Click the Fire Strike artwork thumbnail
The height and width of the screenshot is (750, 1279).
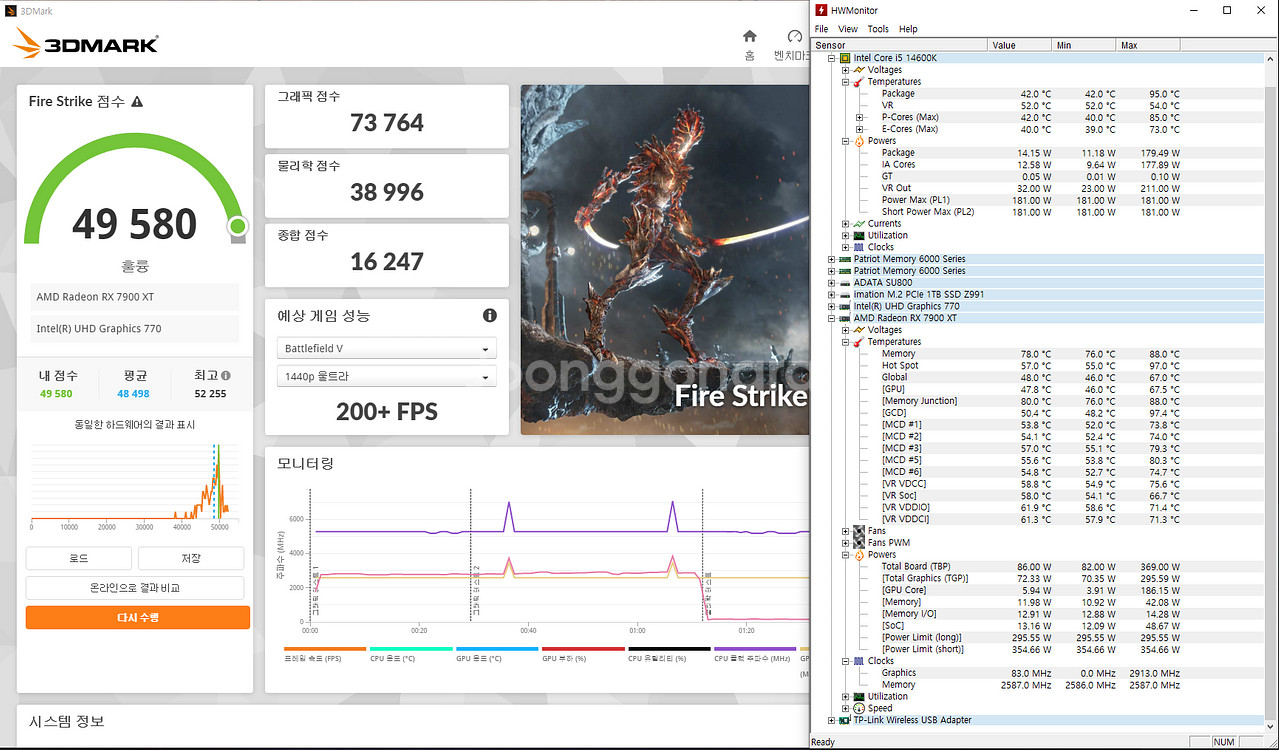point(664,259)
